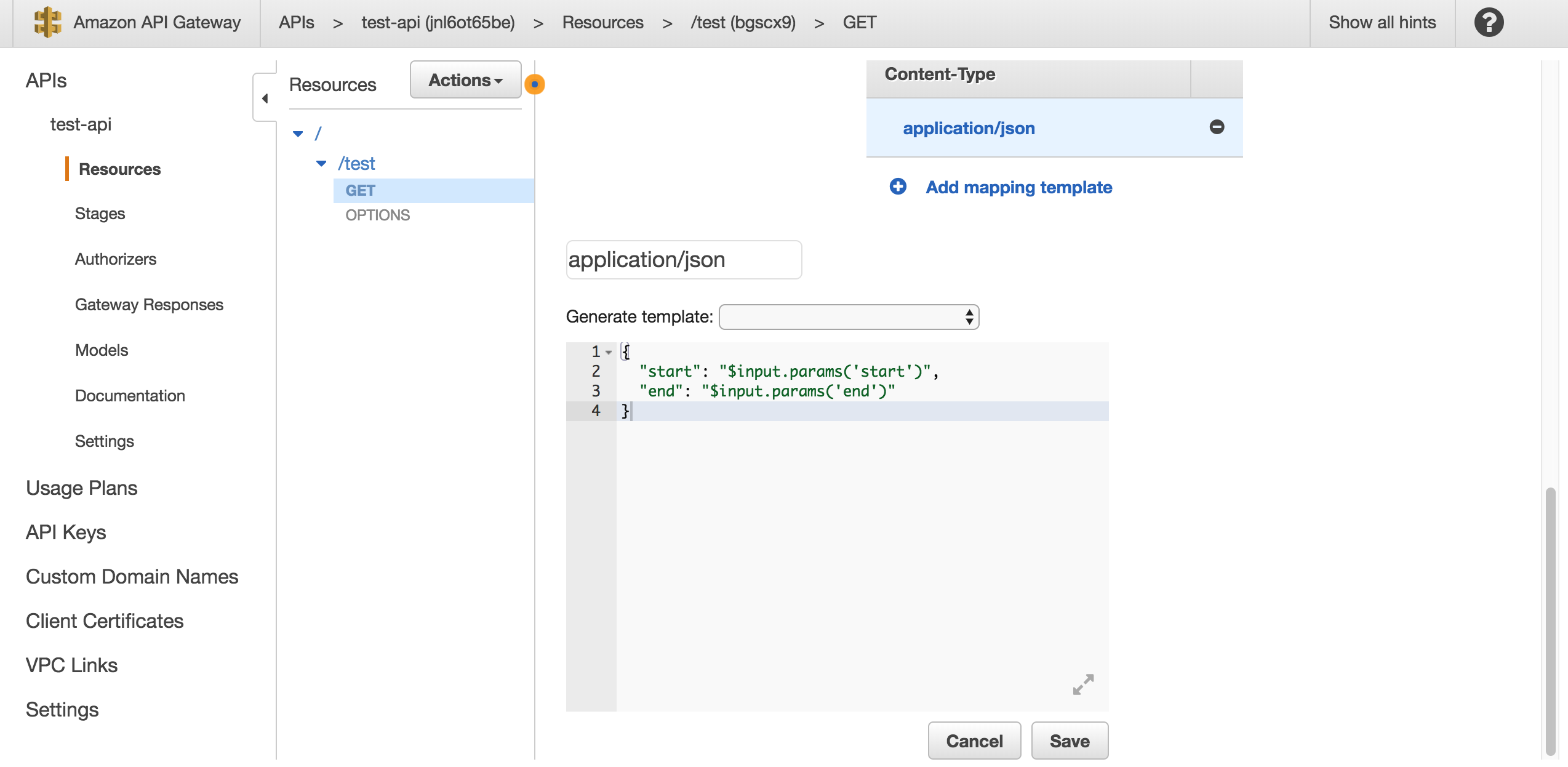Viewport: 1568px width, 767px height.
Task: Expand the code editor with the fullscreen arrows icon
Action: click(x=1082, y=684)
